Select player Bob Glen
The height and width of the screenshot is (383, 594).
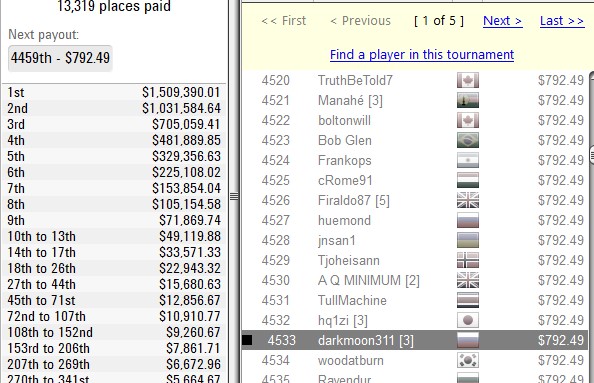[345, 141]
